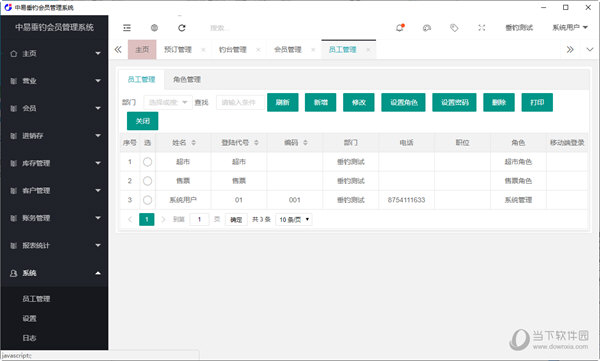The width and height of the screenshot is (600, 361).
Task: Switch to the 主页 tab
Action: [x=142, y=49]
